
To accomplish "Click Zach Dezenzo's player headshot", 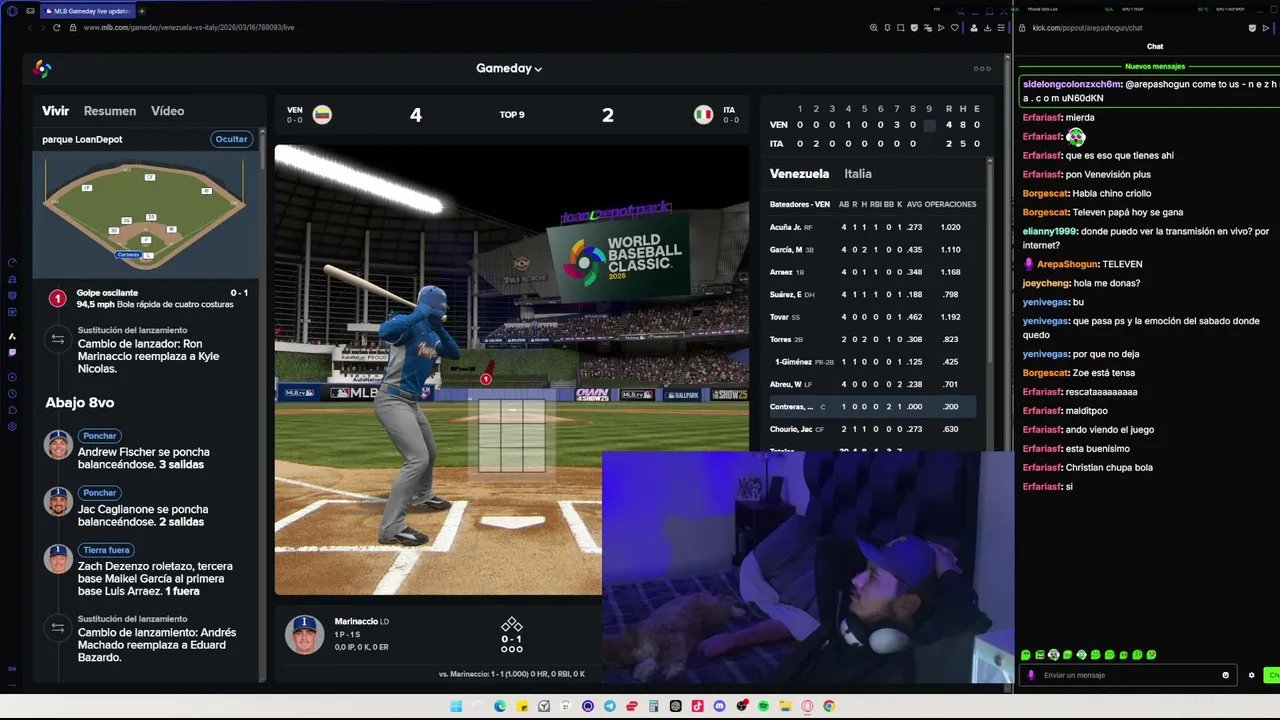I will click(58, 559).
